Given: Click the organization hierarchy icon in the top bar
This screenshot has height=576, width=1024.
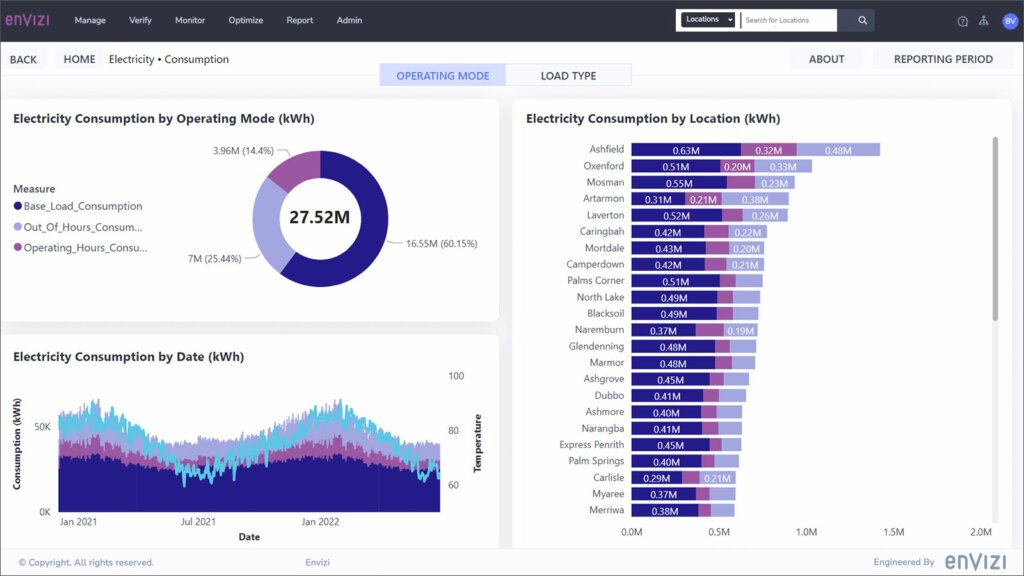Looking at the screenshot, I should click(x=984, y=21).
